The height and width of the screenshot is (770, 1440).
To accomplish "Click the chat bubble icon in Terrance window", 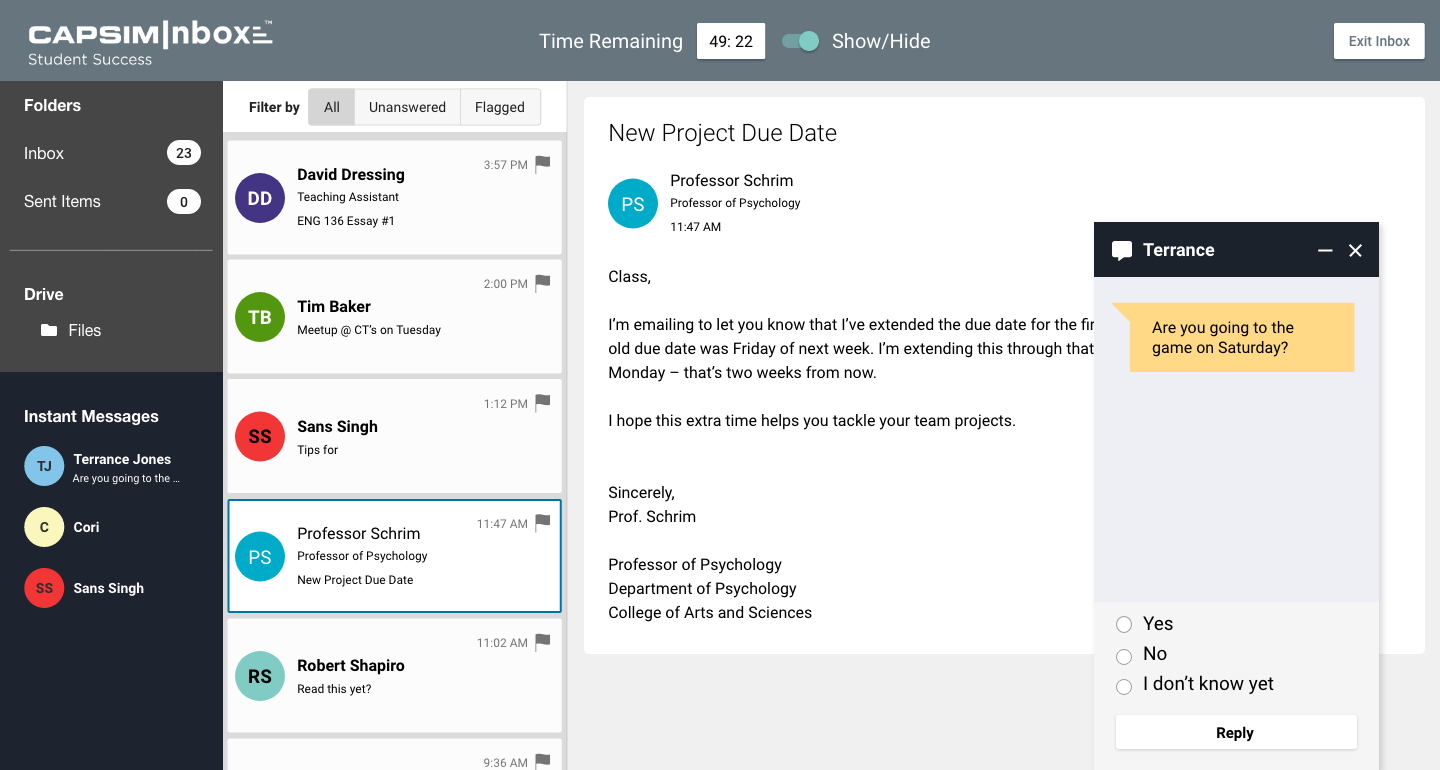I will click(1122, 251).
